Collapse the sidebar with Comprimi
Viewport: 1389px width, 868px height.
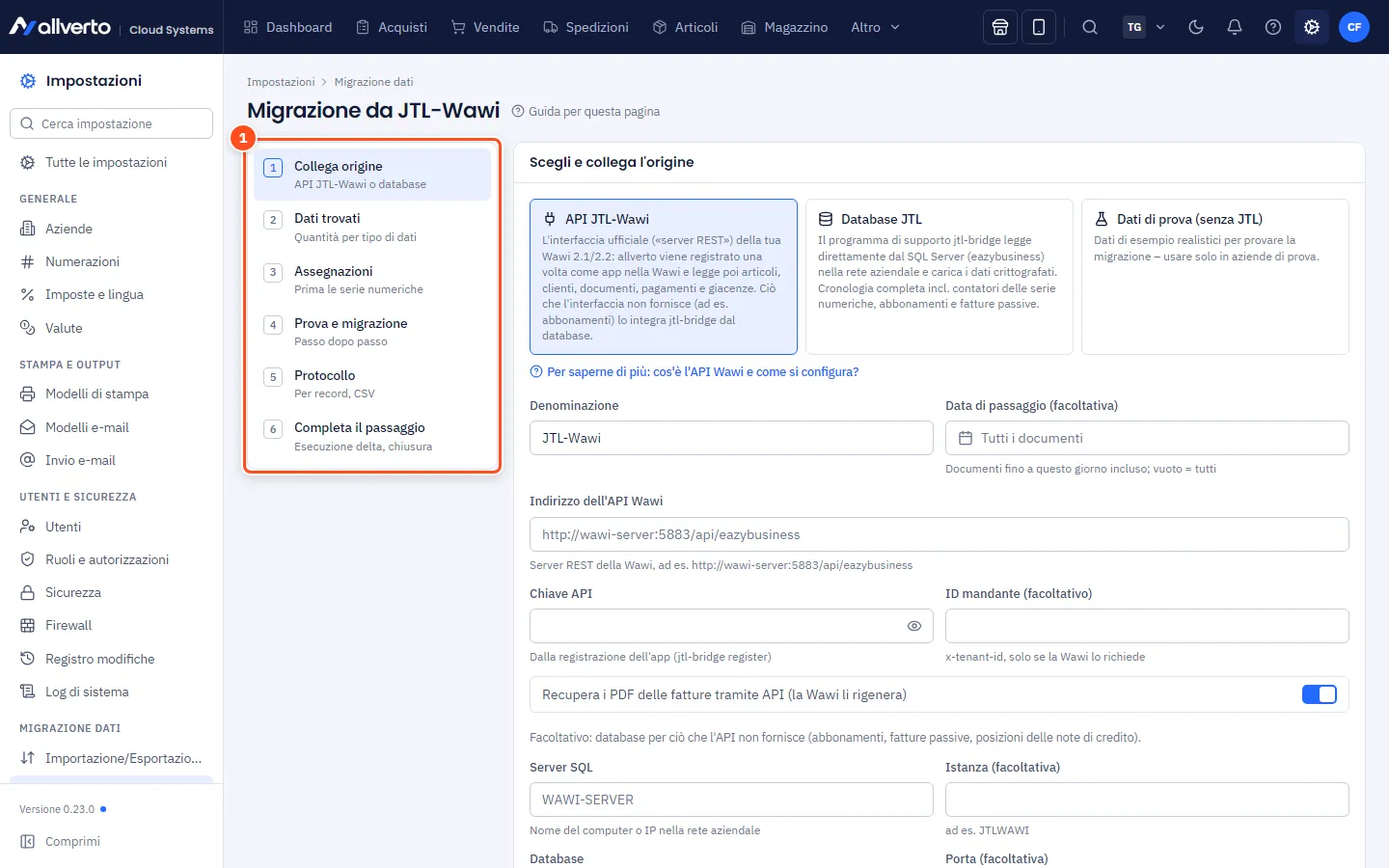(x=61, y=841)
